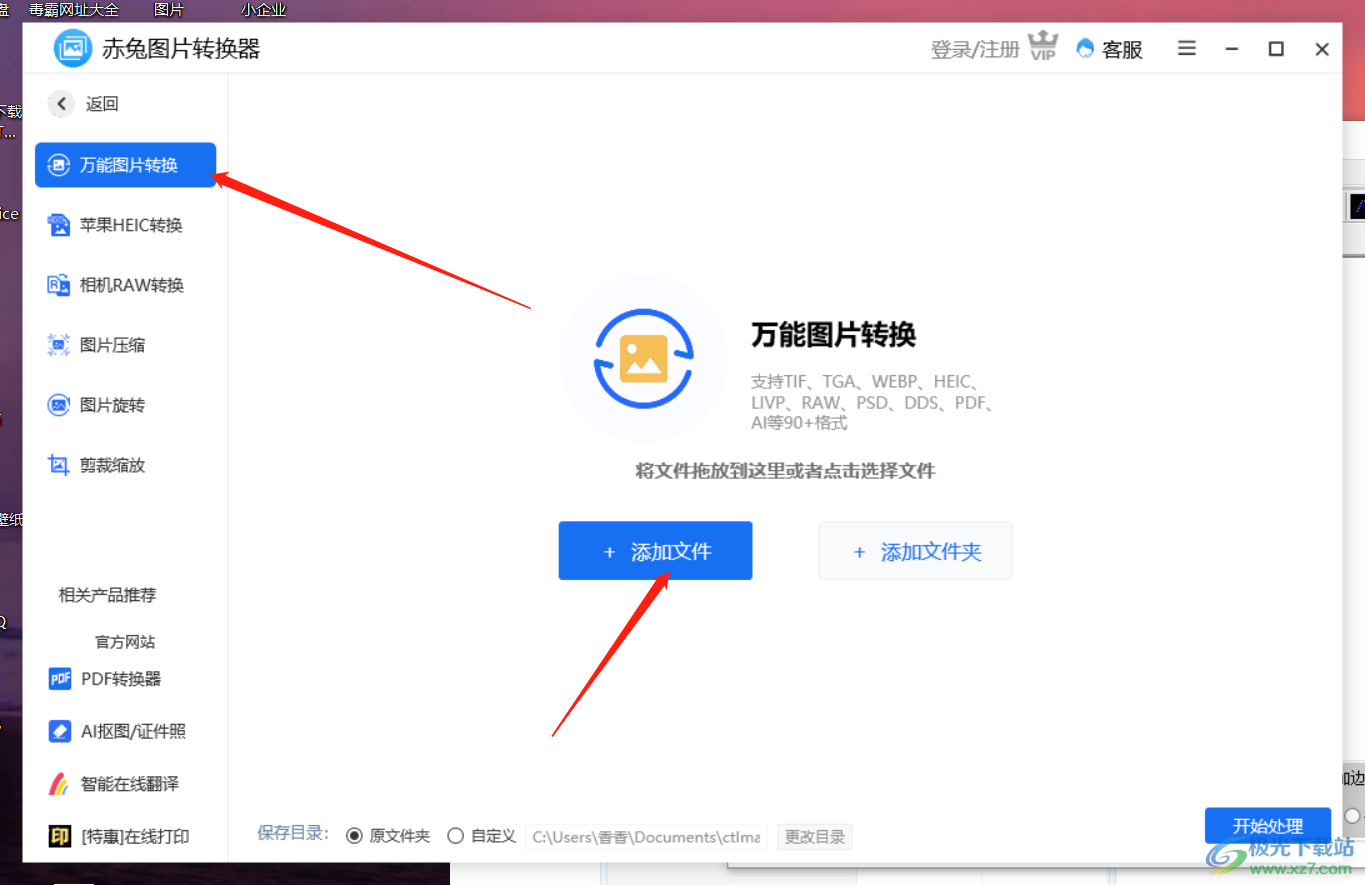
Task: Close the 赤兔图片转换器 window
Action: pyautogui.click(x=1322, y=49)
